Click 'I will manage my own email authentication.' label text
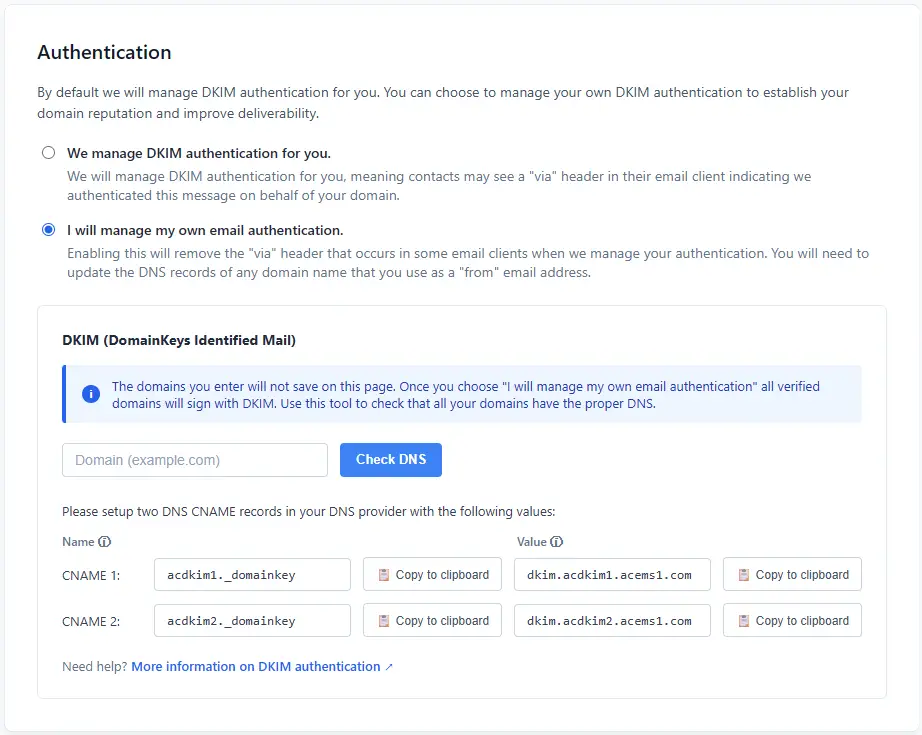 205,230
